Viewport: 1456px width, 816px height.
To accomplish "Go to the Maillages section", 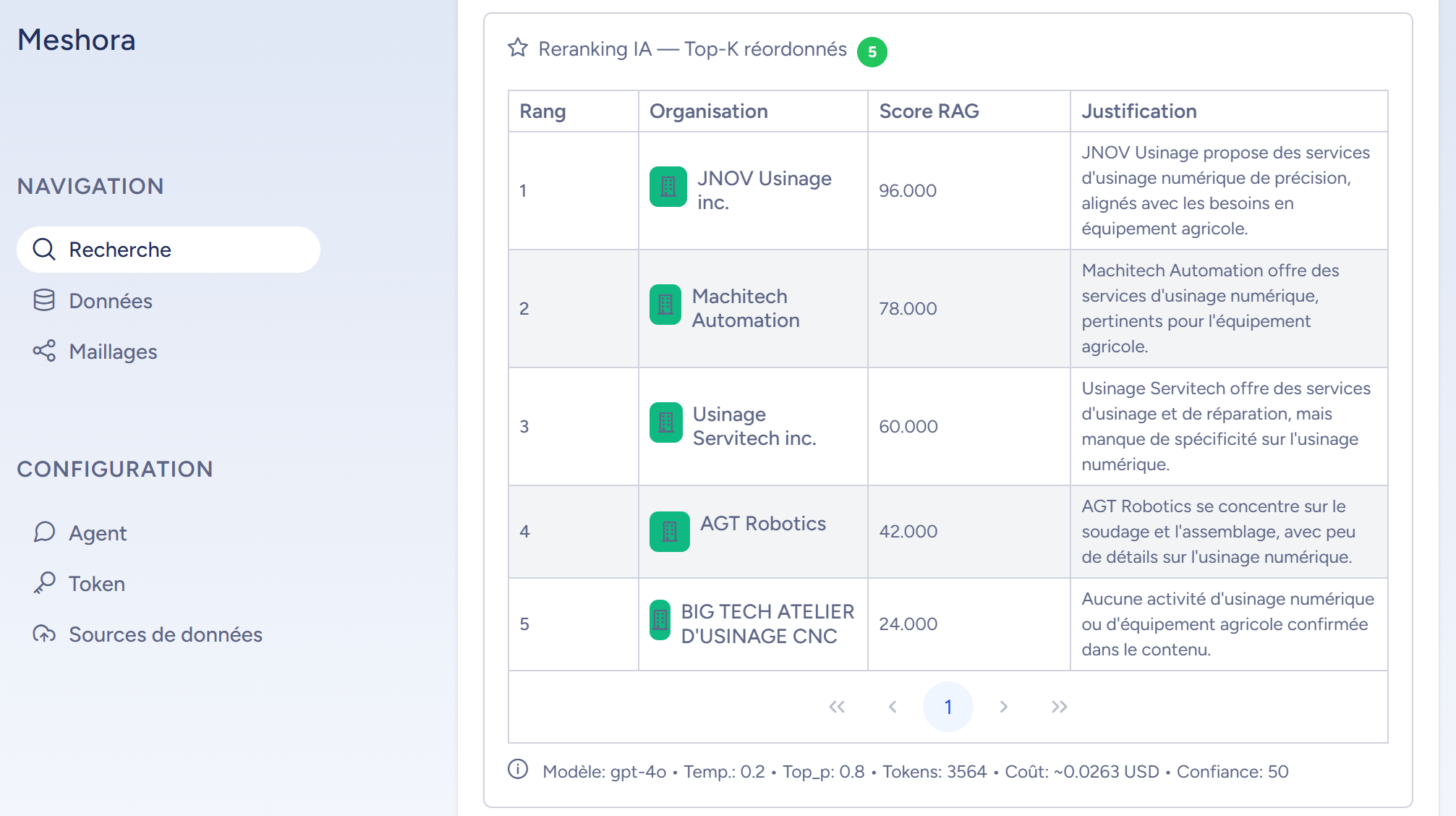I will coord(168,352).
